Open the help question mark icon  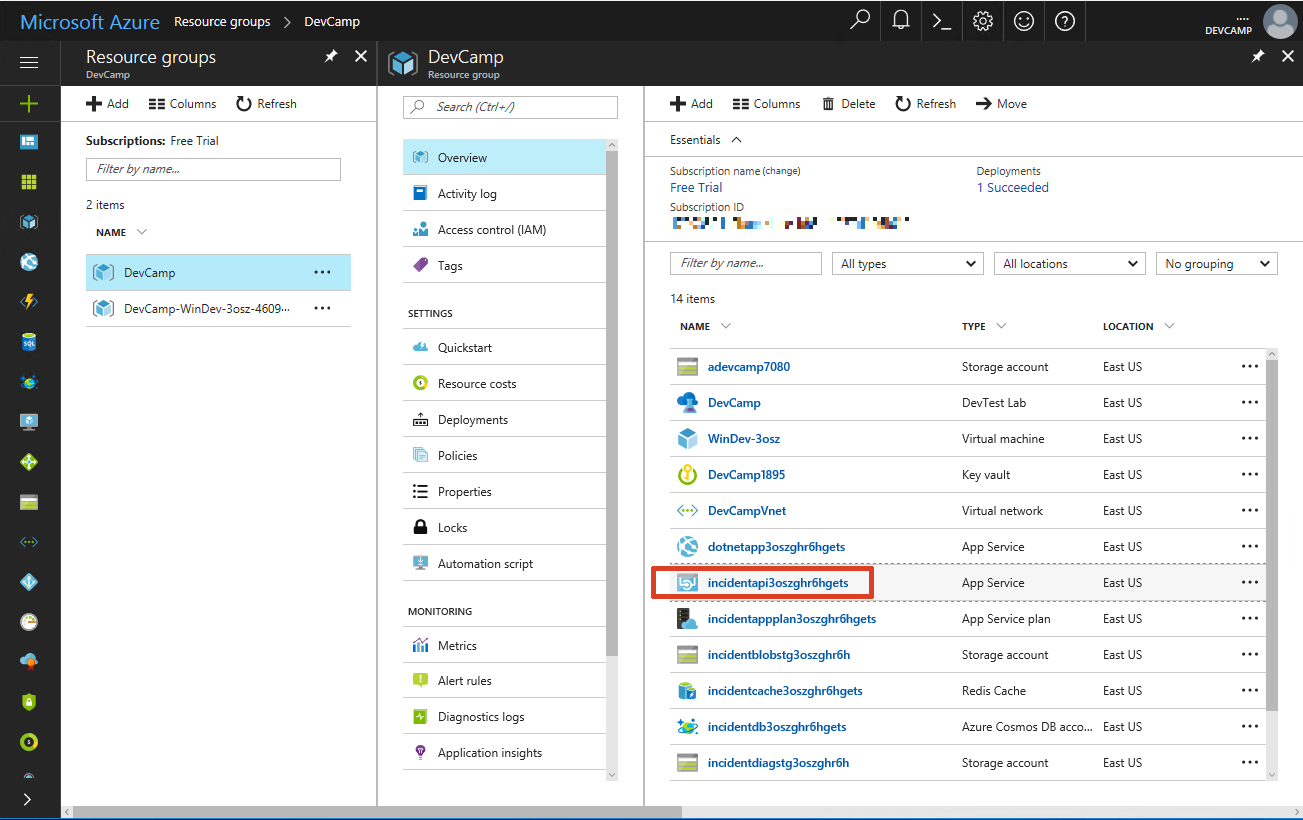click(1065, 20)
